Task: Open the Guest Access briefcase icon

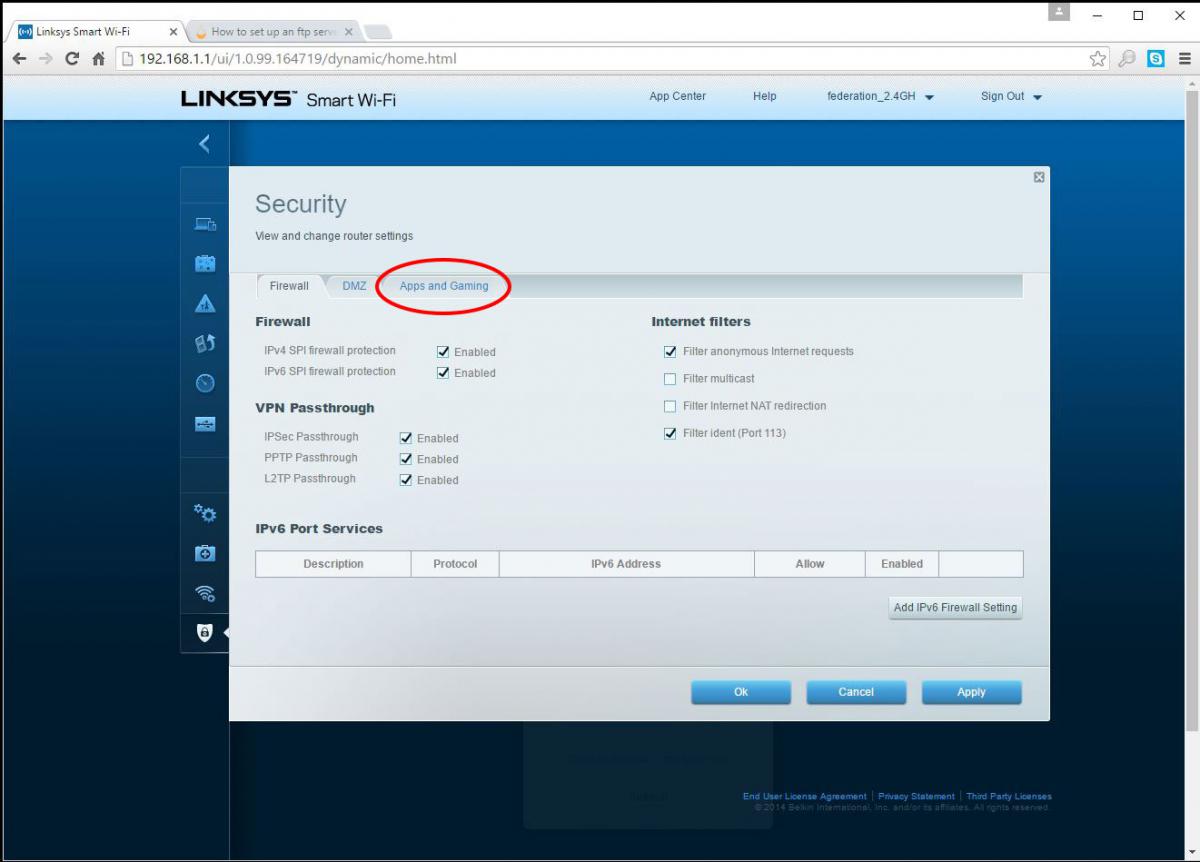Action: pos(204,264)
